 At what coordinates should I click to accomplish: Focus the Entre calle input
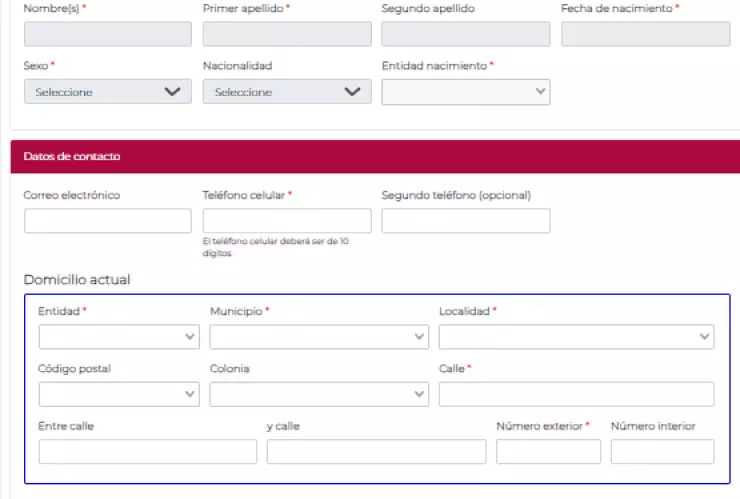click(x=147, y=452)
